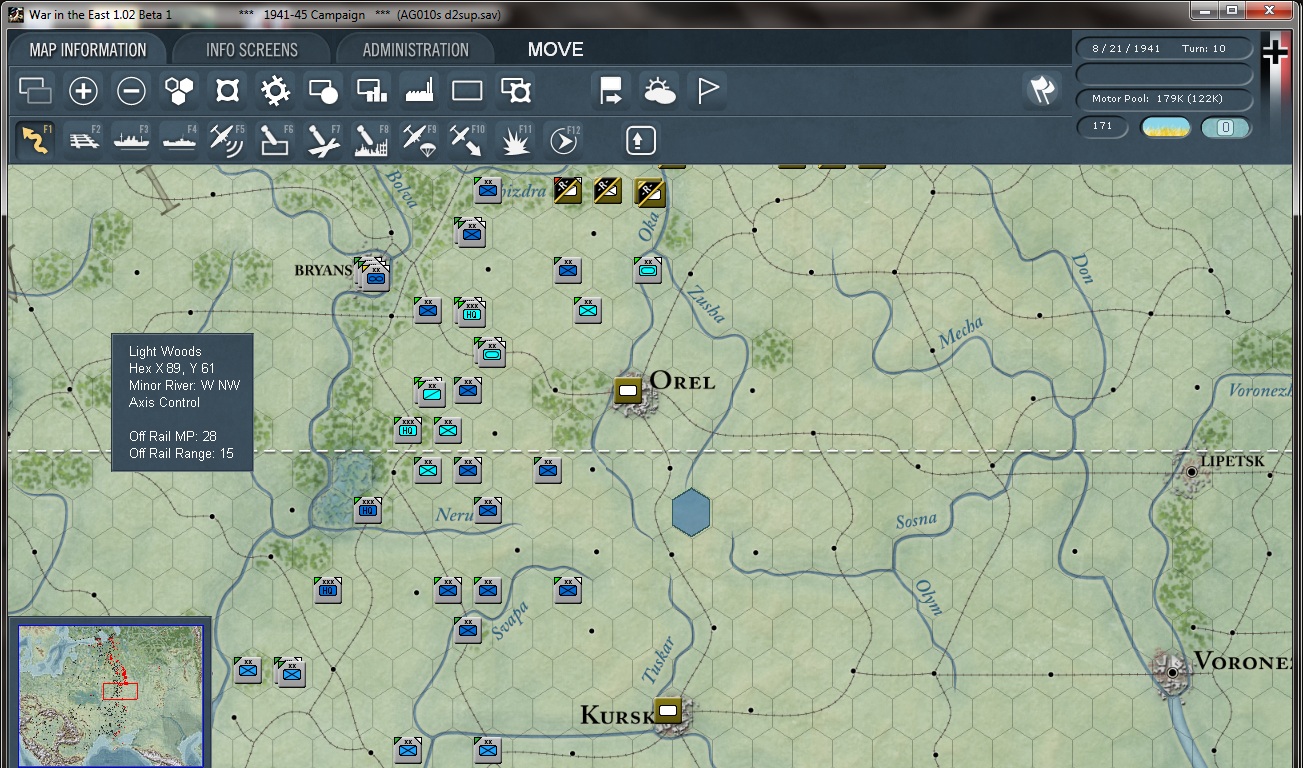Click the flag with arrow icon

click(x=611, y=92)
